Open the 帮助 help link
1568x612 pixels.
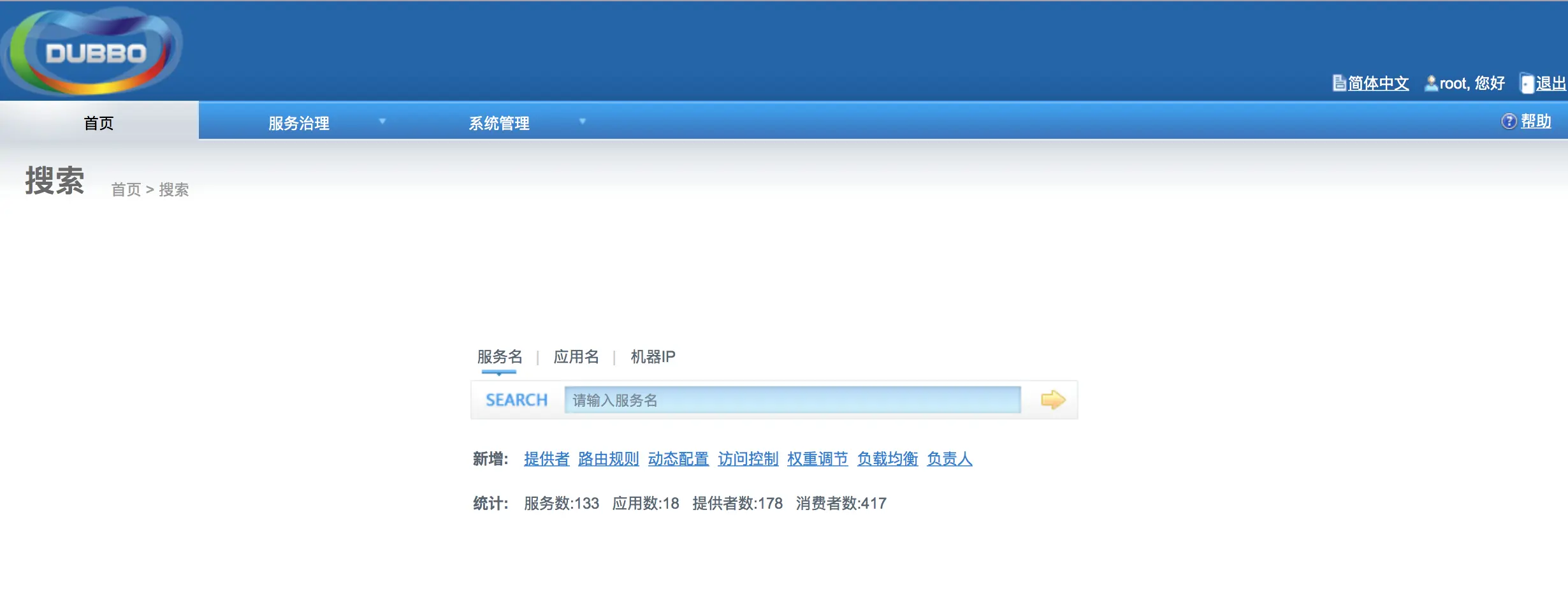click(x=1536, y=121)
